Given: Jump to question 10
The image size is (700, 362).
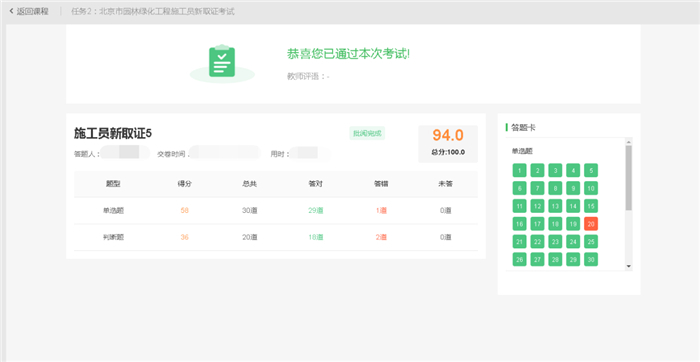Looking at the screenshot, I should click(x=591, y=188).
